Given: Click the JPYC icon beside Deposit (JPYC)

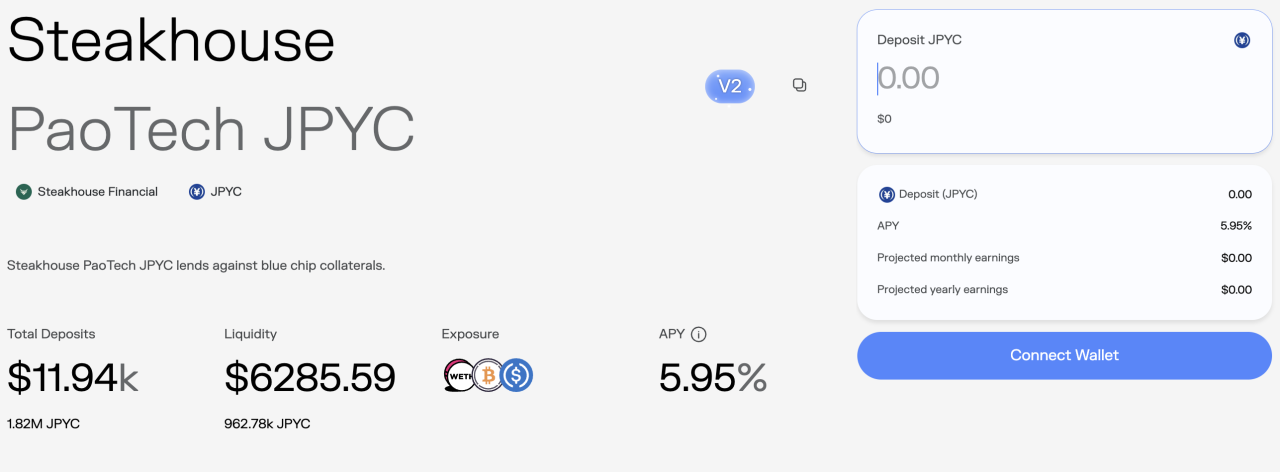Looking at the screenshot, I should pos(887,195).
